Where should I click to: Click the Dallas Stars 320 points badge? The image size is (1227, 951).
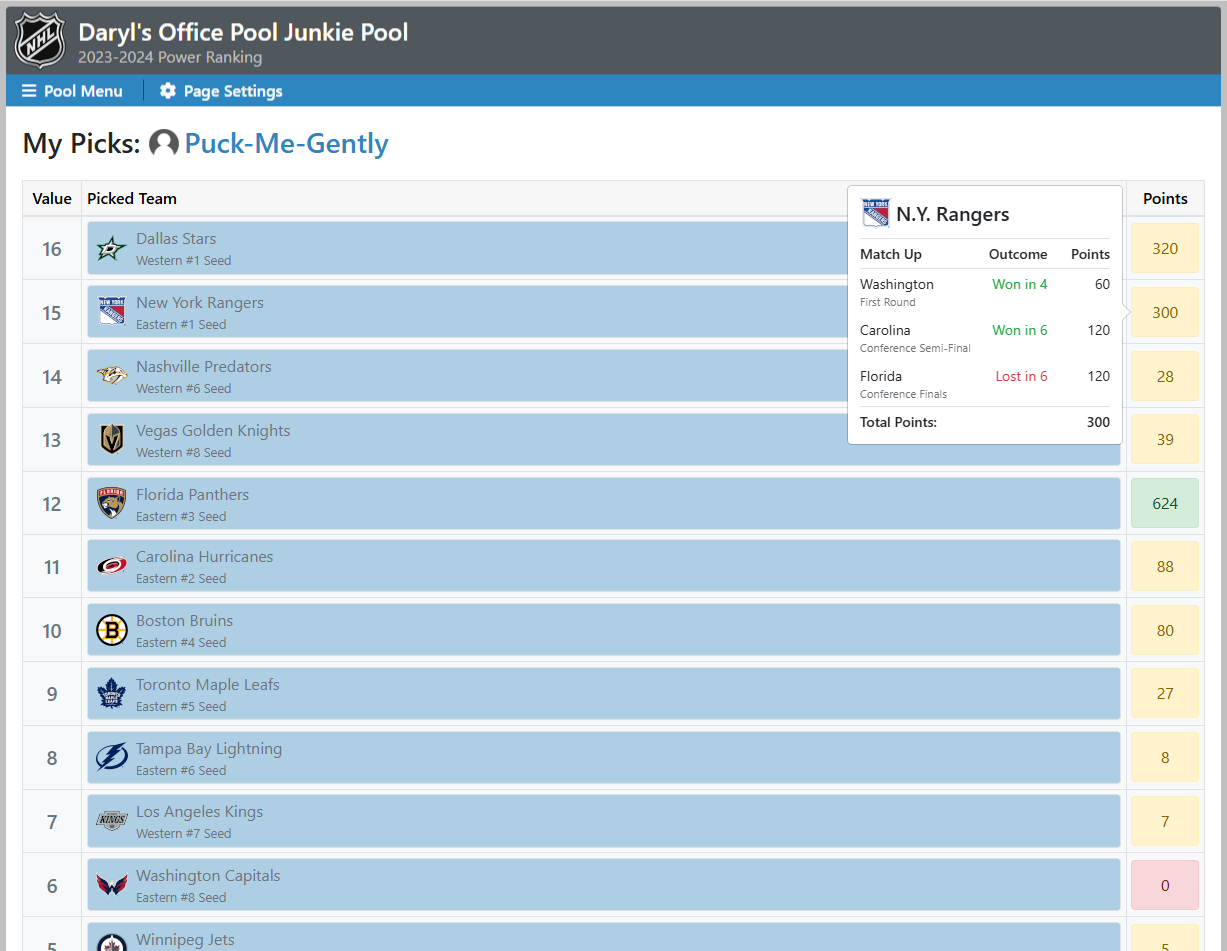pos(1165,249)
